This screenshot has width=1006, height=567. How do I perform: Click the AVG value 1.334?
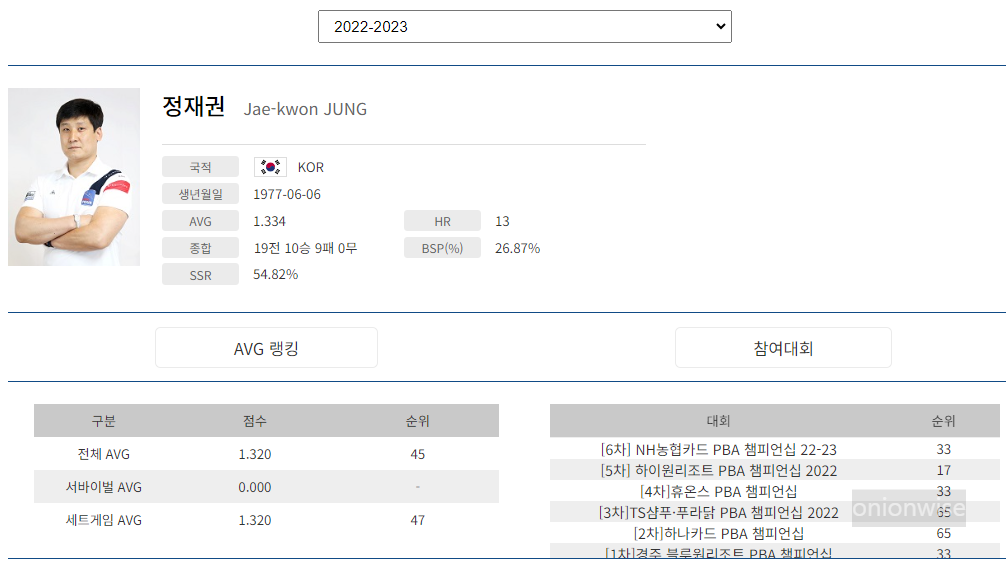point(269,221)
